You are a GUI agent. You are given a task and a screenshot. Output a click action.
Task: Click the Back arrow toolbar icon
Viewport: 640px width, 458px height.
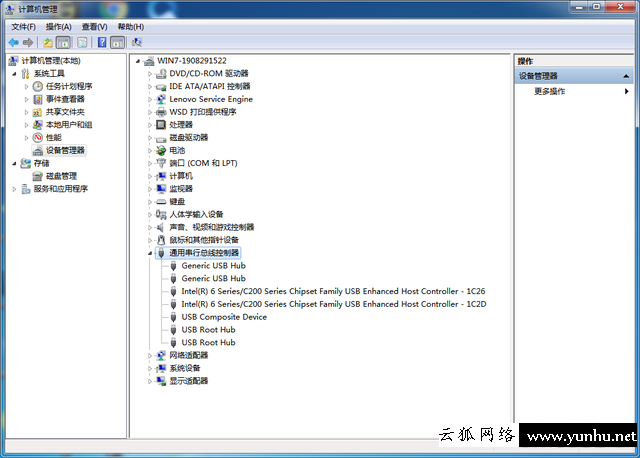[x=13, y=42]
